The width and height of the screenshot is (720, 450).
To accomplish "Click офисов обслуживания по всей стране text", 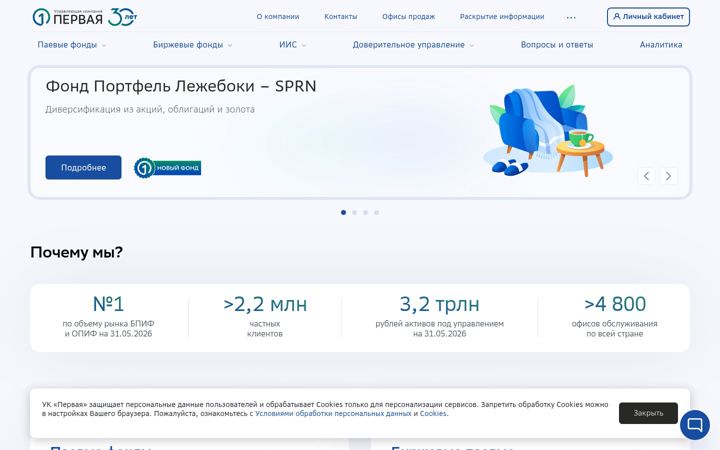I will [614, 329].
